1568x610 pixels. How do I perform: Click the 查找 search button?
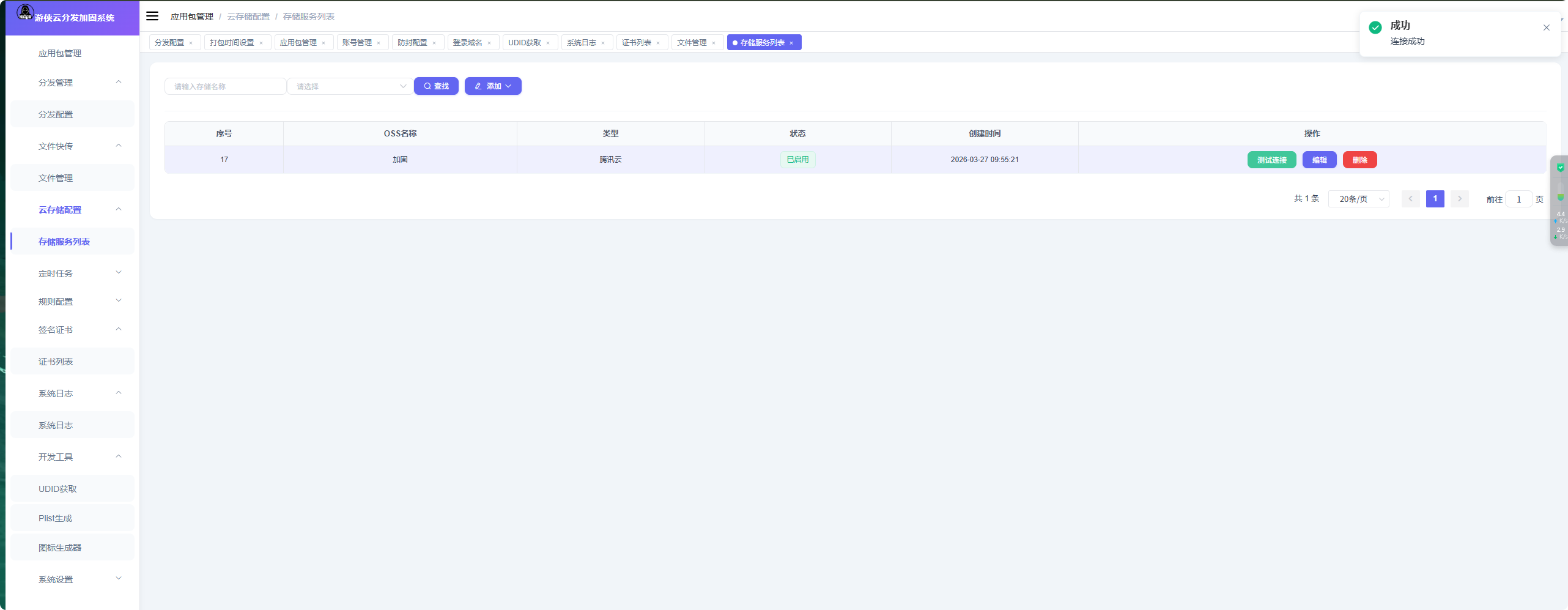pos(436,86)
